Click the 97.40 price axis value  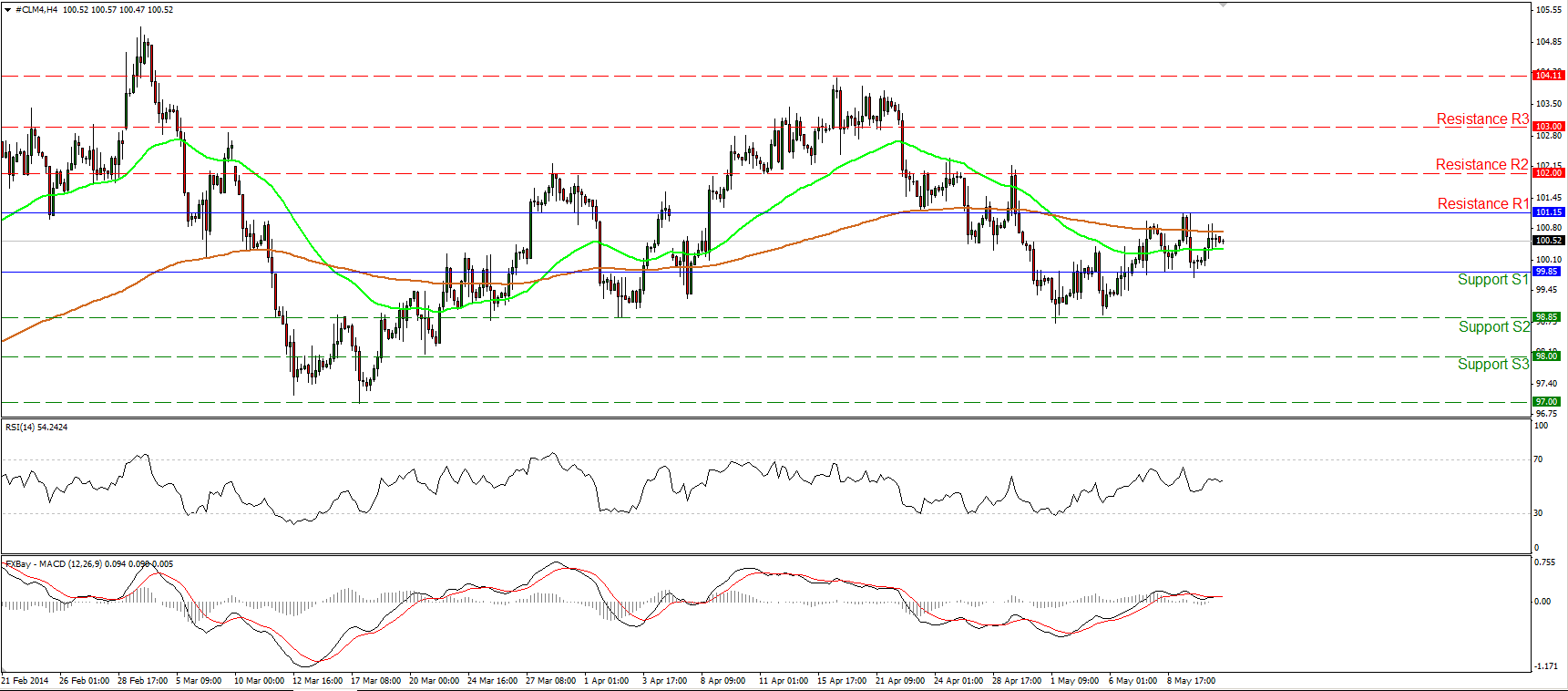1546,384
